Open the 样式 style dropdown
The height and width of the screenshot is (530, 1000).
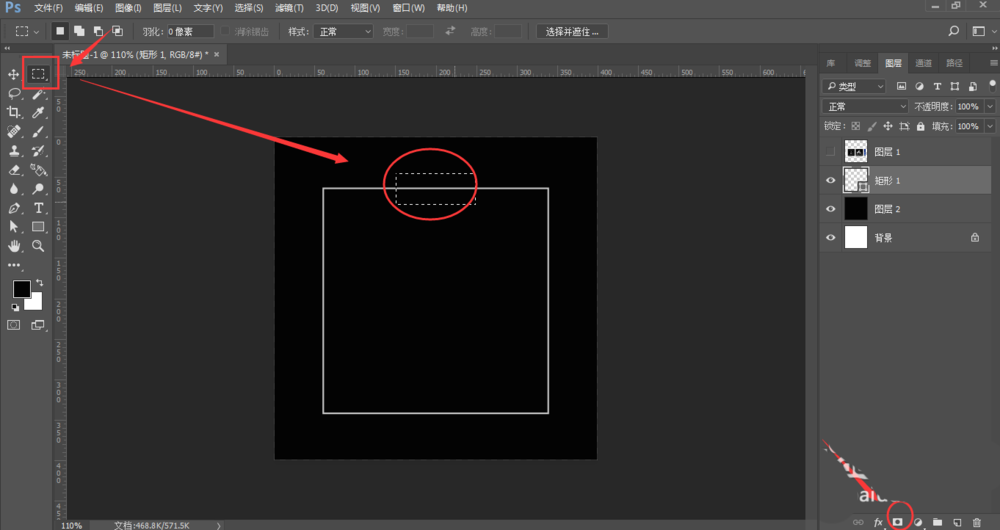(x=343, y=32)
